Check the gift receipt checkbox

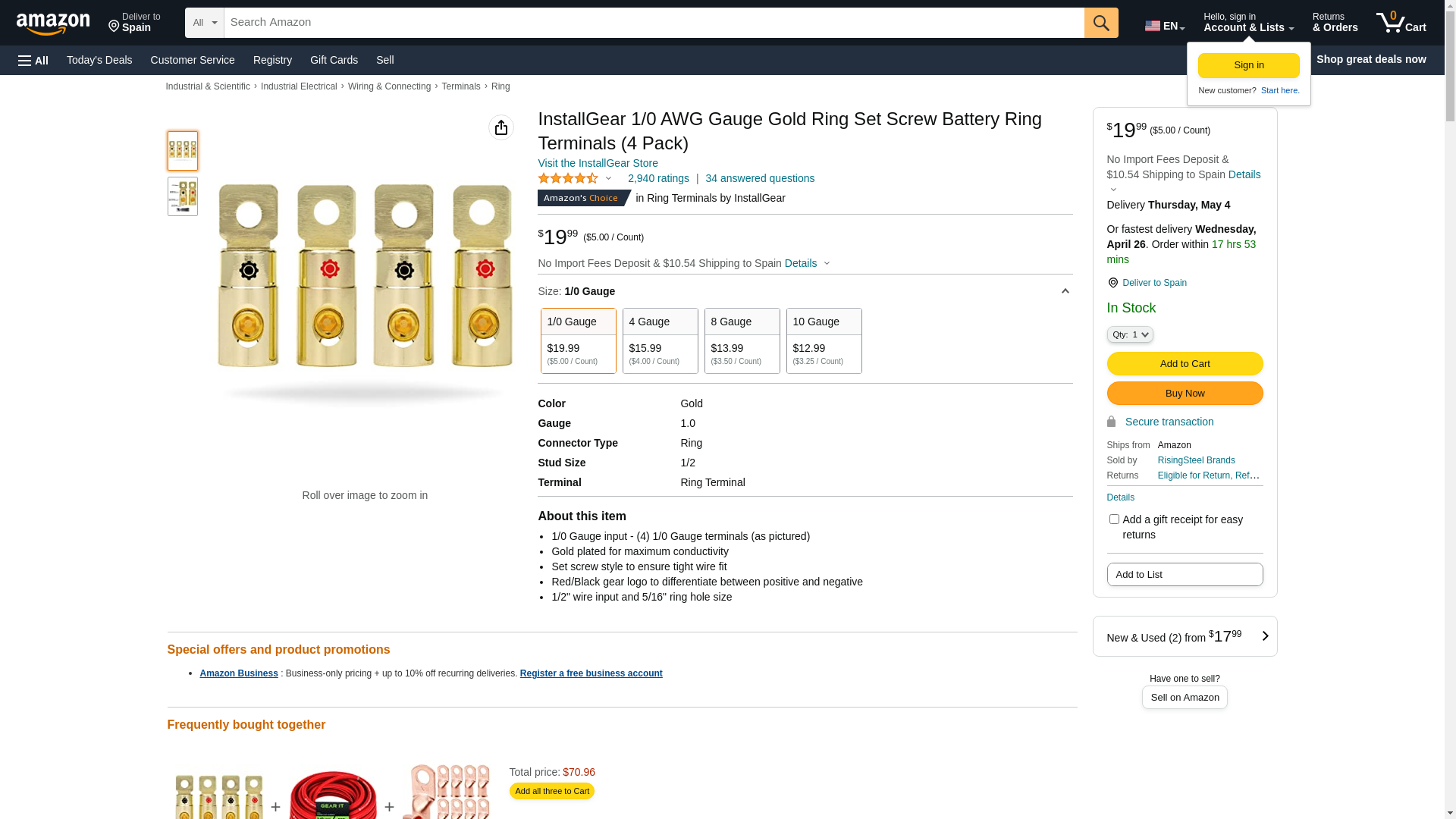(x=1114, y=519)
